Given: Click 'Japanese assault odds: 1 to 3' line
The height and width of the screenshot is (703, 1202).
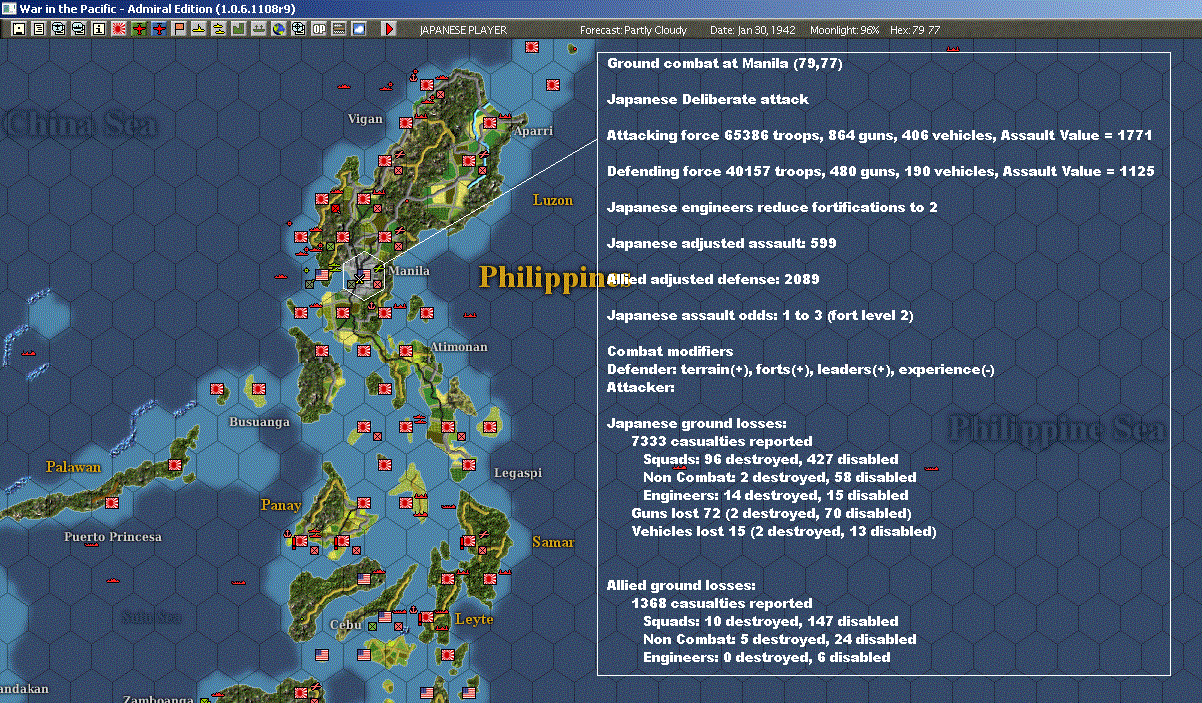Looking at the screenshot, I should 760,315.
